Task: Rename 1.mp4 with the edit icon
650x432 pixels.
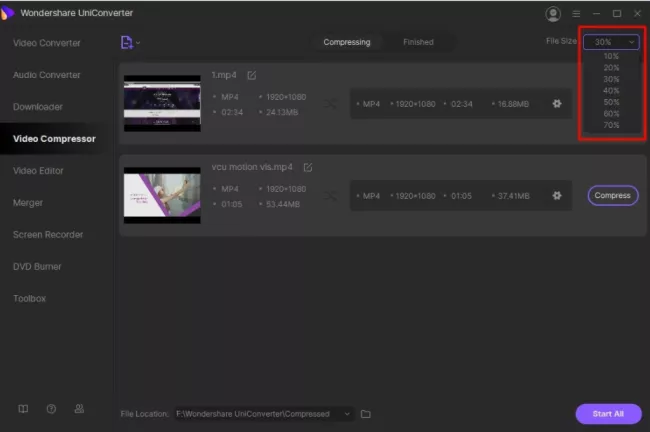Action: click(x=252, y=75)
